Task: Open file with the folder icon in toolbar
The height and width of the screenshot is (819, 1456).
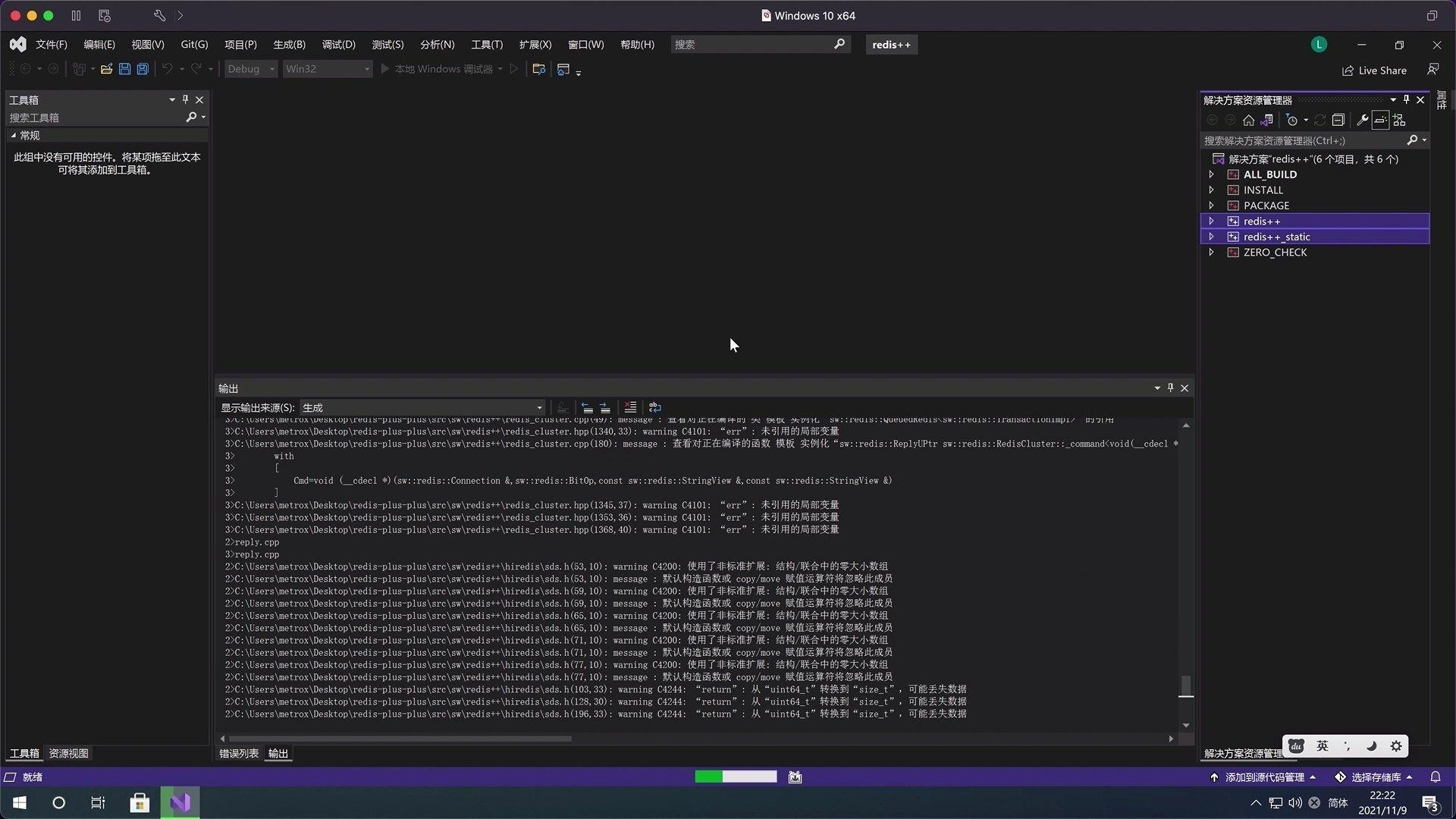Action: pyautogui.click(x=106, y=69)
